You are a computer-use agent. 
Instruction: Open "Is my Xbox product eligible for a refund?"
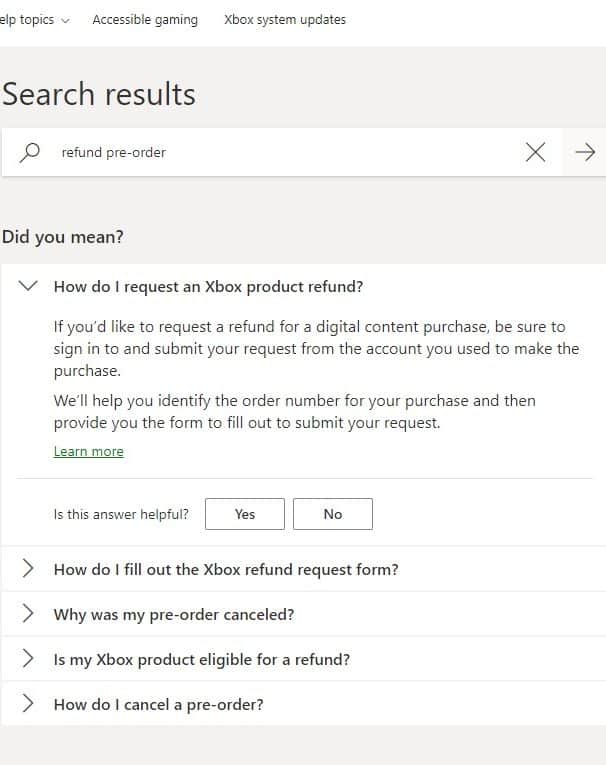tap(202, 660)
